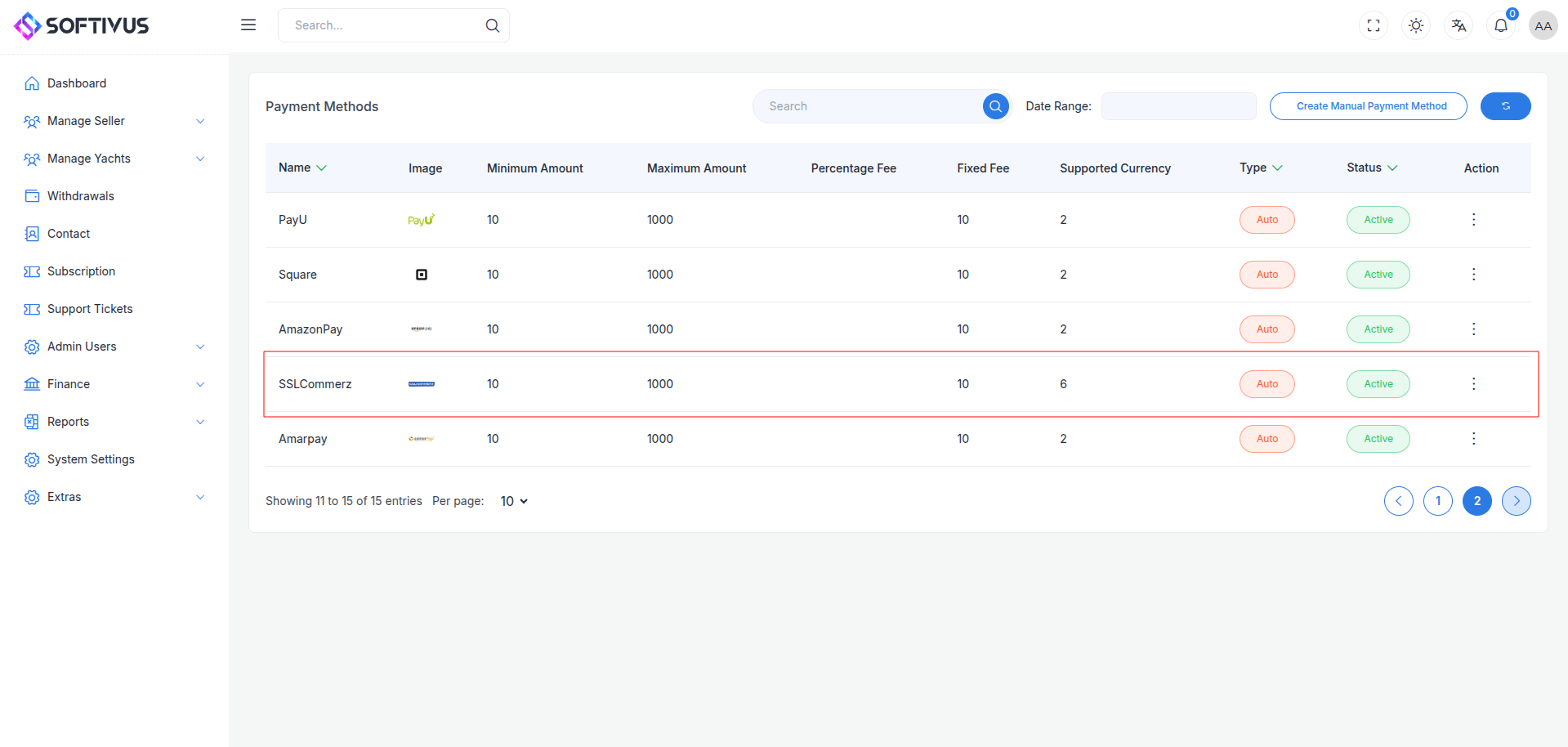The height and width of the screenshot is (747, 1568).
Task: Open Withdrawals in sidebar
Action: (81, 196)
